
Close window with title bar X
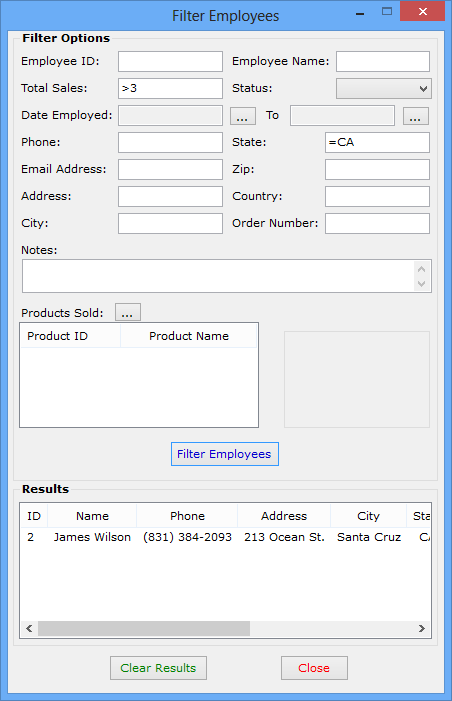(422, 12)
